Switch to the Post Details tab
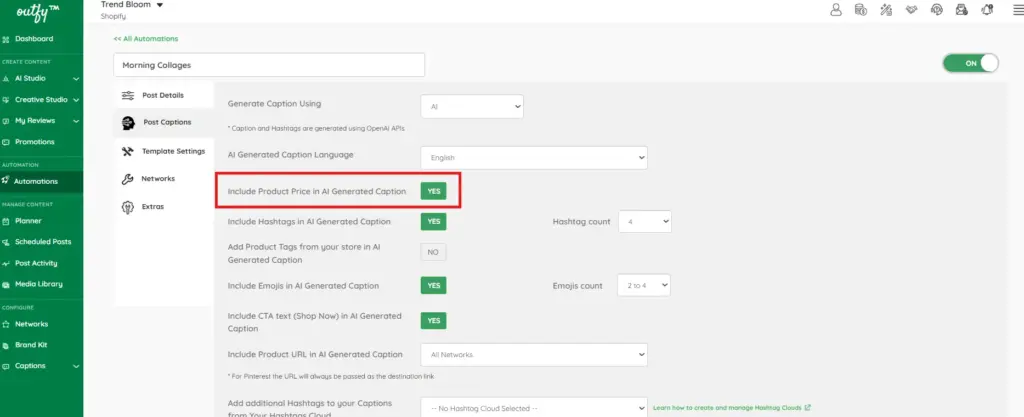 point(163,95)
